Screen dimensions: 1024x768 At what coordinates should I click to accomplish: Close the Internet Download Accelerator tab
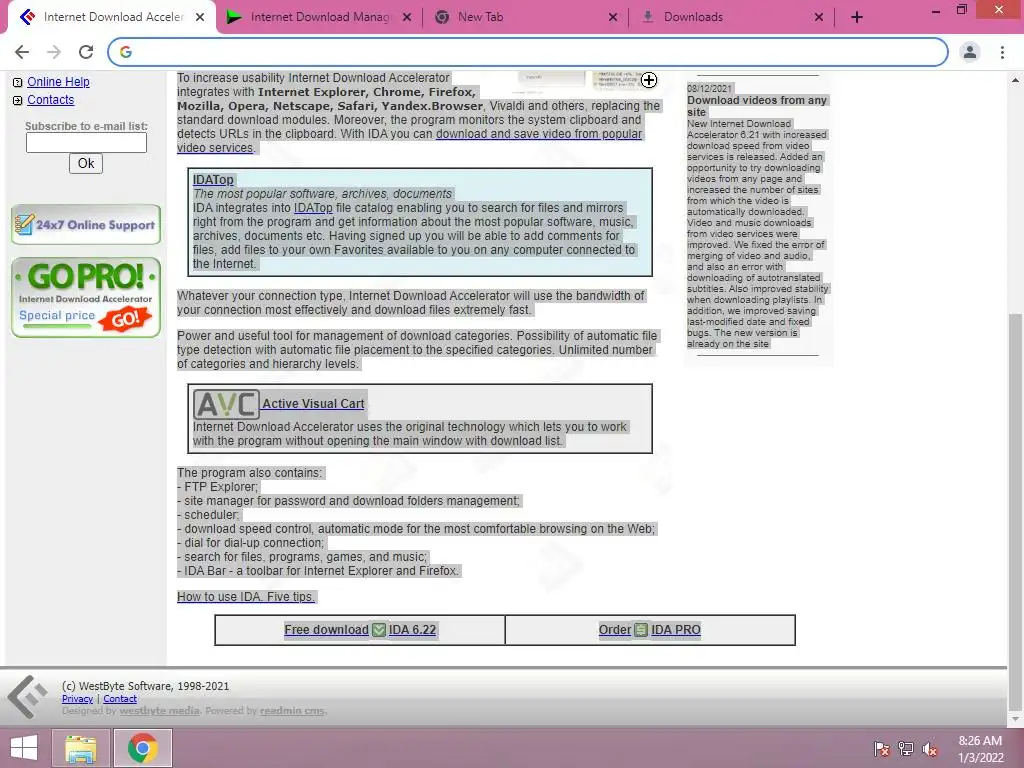(200, 17)
